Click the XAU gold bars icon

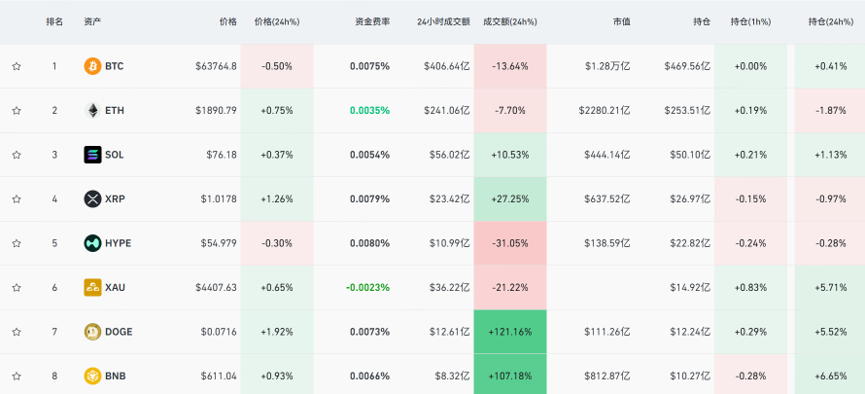93,287
